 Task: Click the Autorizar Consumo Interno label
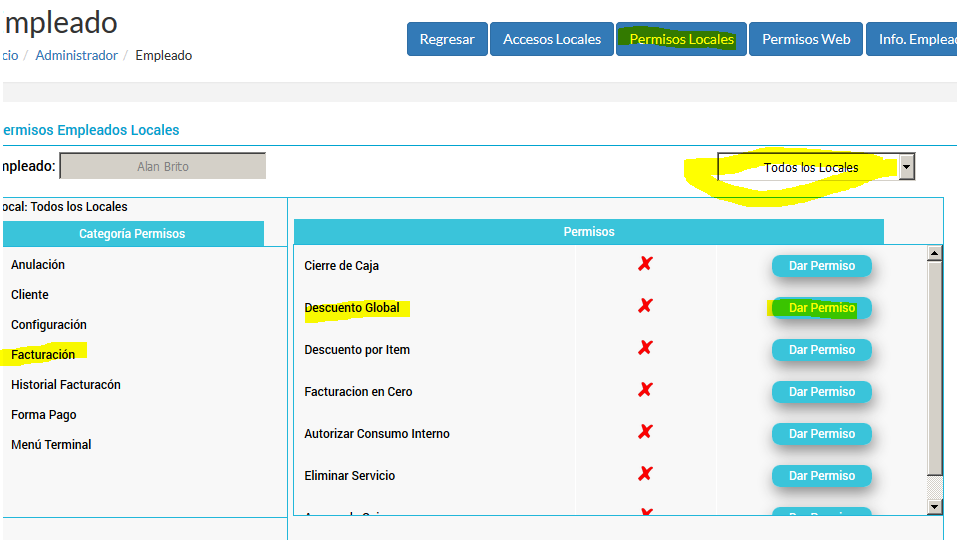point(377,434)
